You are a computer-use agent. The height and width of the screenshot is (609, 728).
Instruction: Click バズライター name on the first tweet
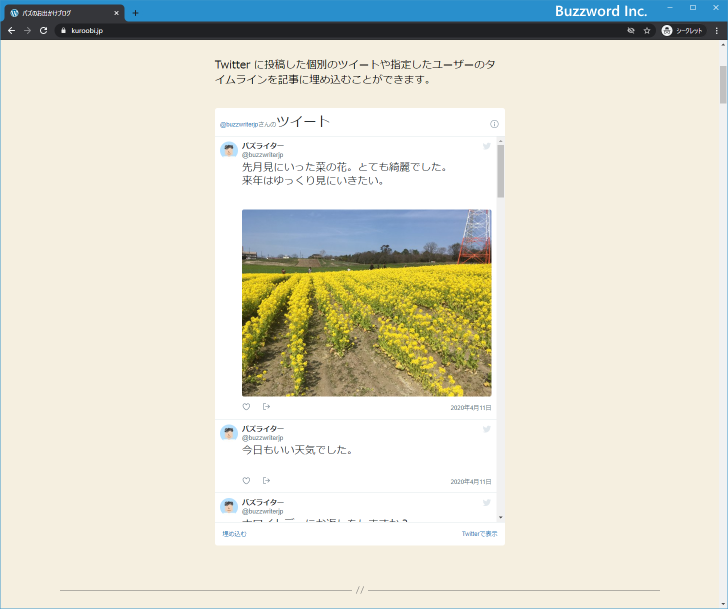click(x=263, y=146)
